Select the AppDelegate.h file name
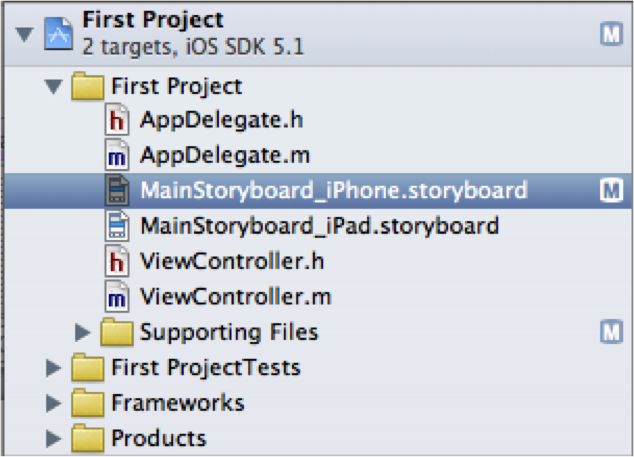 (x=223, y=121)
